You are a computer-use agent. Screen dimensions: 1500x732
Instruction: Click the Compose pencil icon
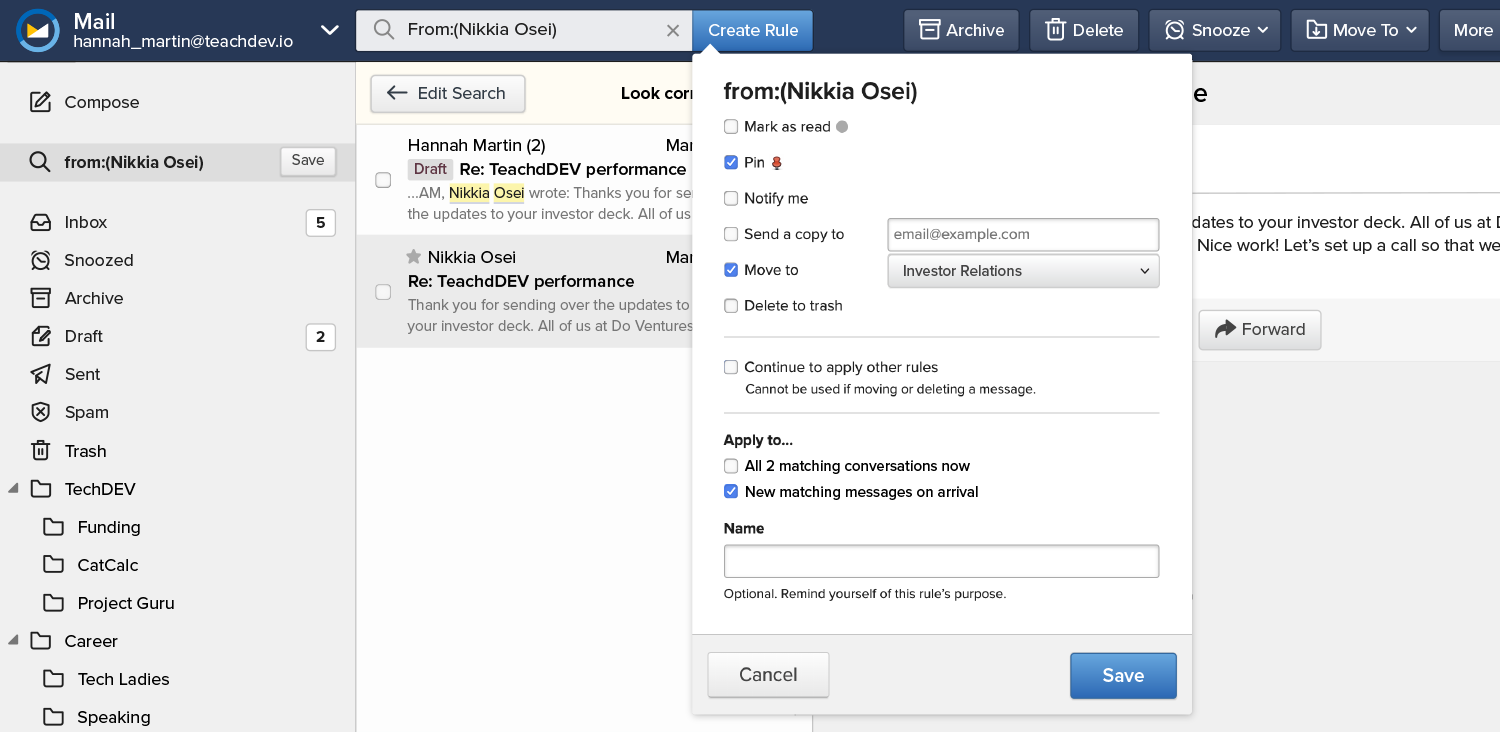(40, 102)
